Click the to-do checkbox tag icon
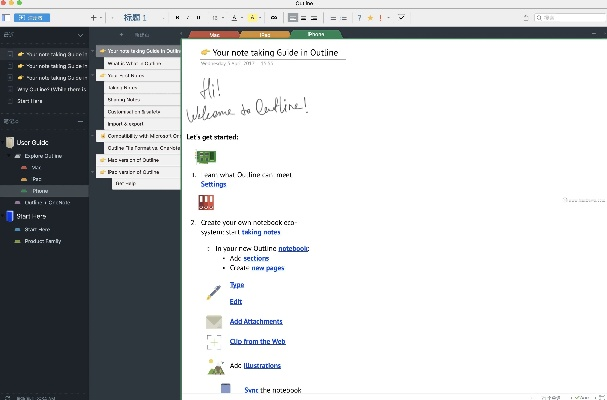 point(401,17)
